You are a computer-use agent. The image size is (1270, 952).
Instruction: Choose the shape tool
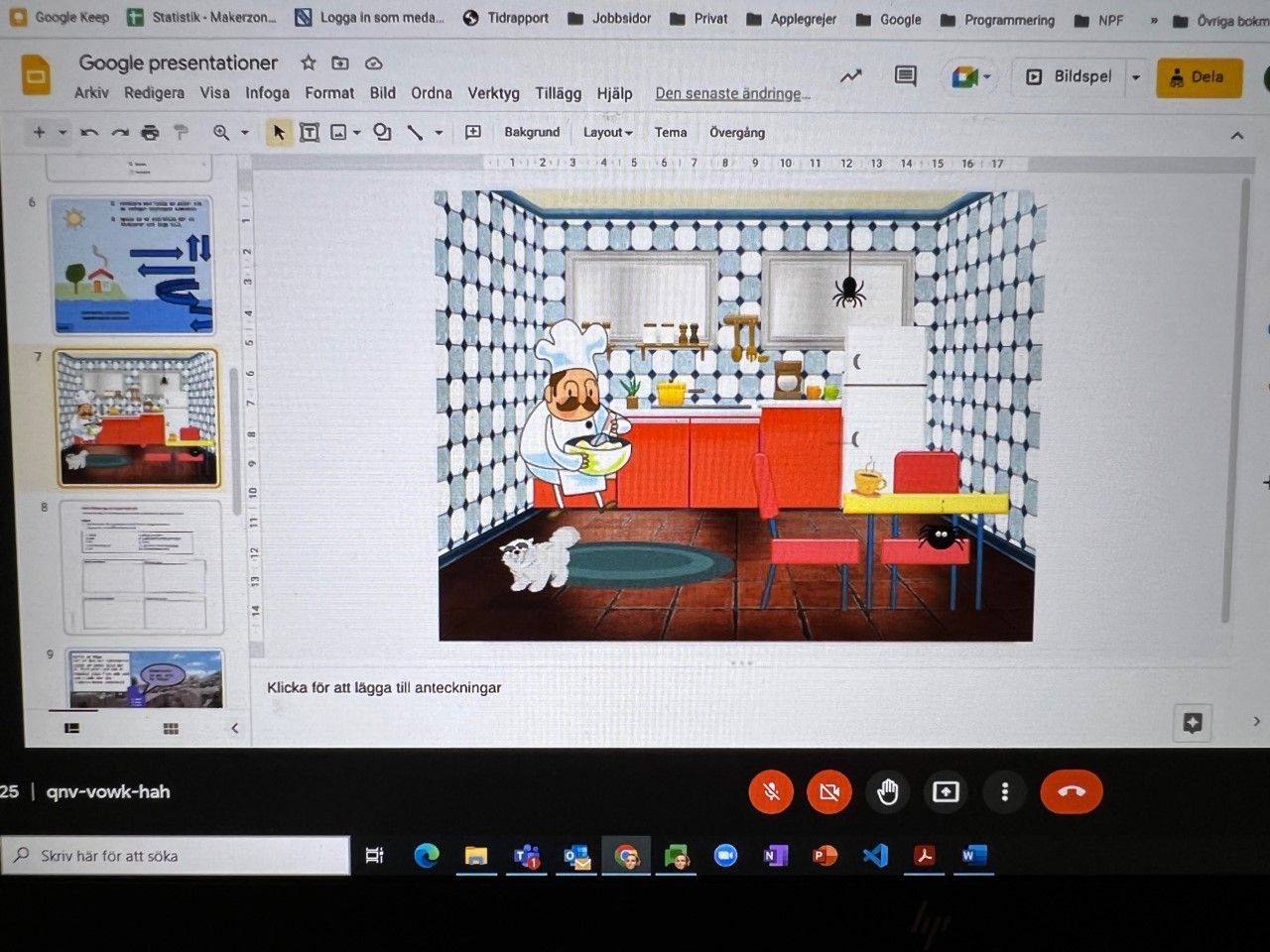[382, 132]
